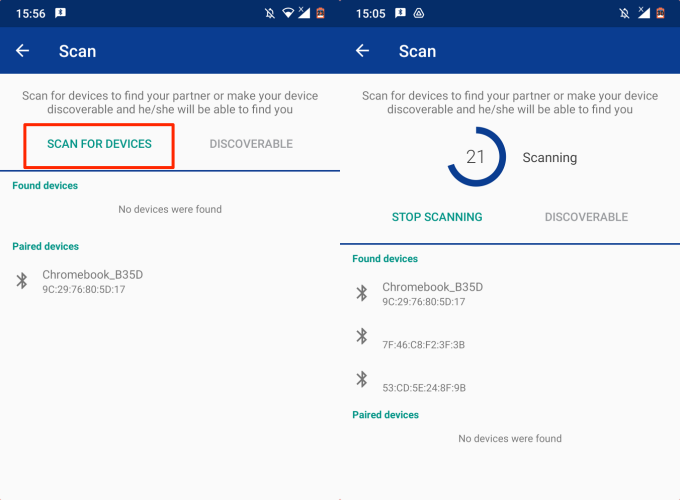
Task: Tap the 'Scan' title in the left app bar
Action: [78, 51]
